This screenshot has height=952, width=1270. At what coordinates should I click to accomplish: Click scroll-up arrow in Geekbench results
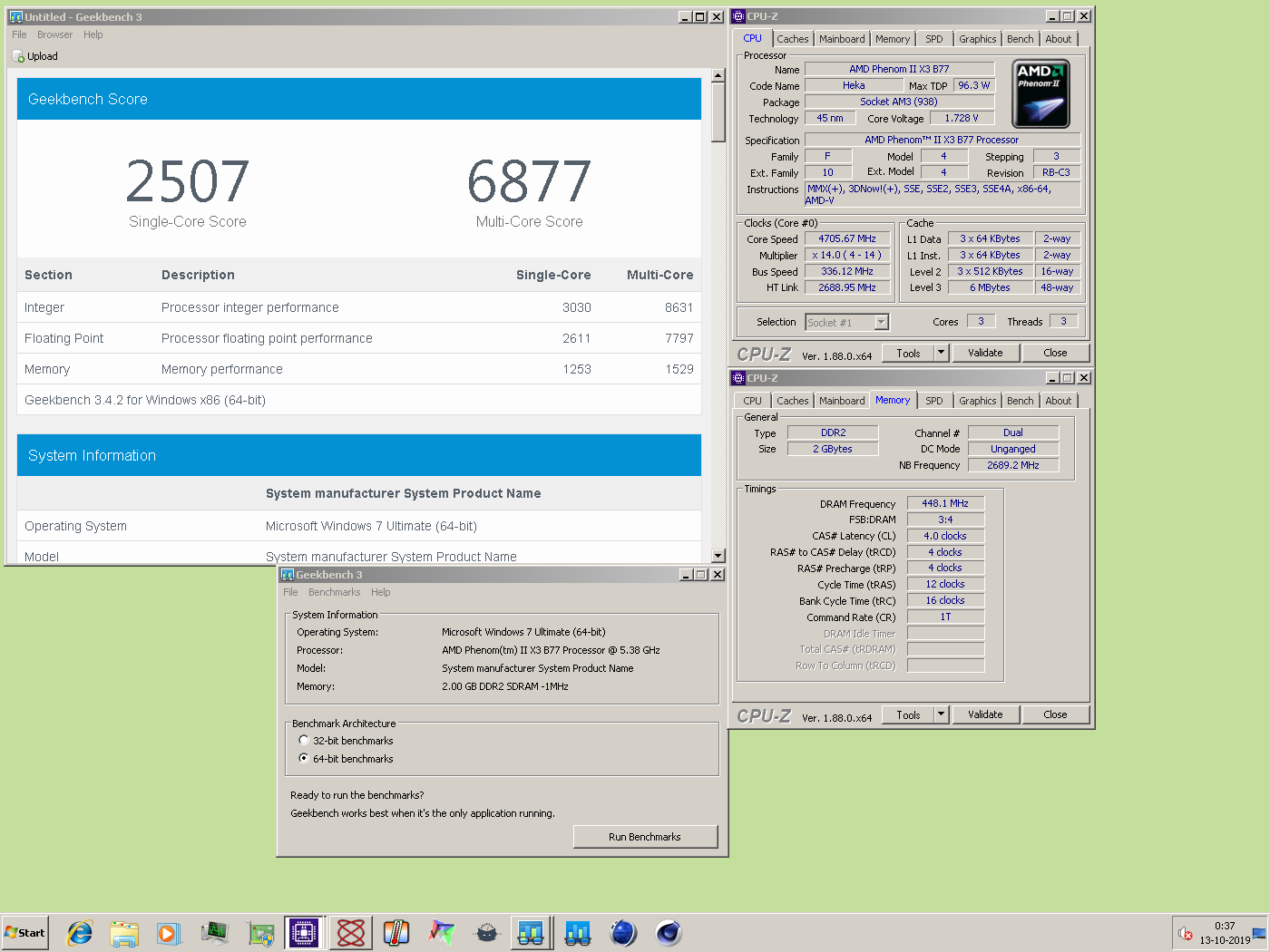coord(718,76)
